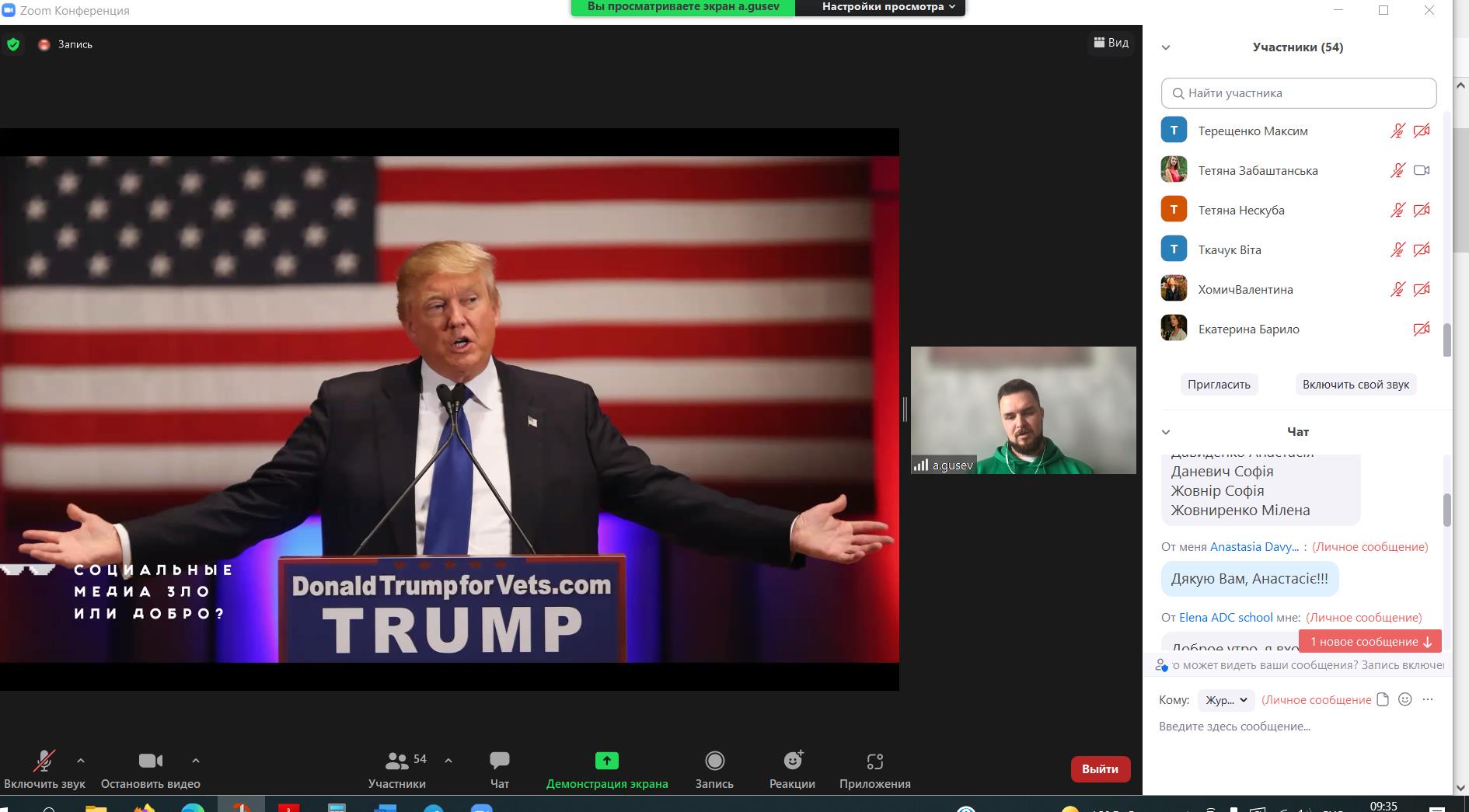Image resolution: width=1469 pixels, height=812 pixels.
Task: Click the green encryption shield icon
Action: [13, 44]
